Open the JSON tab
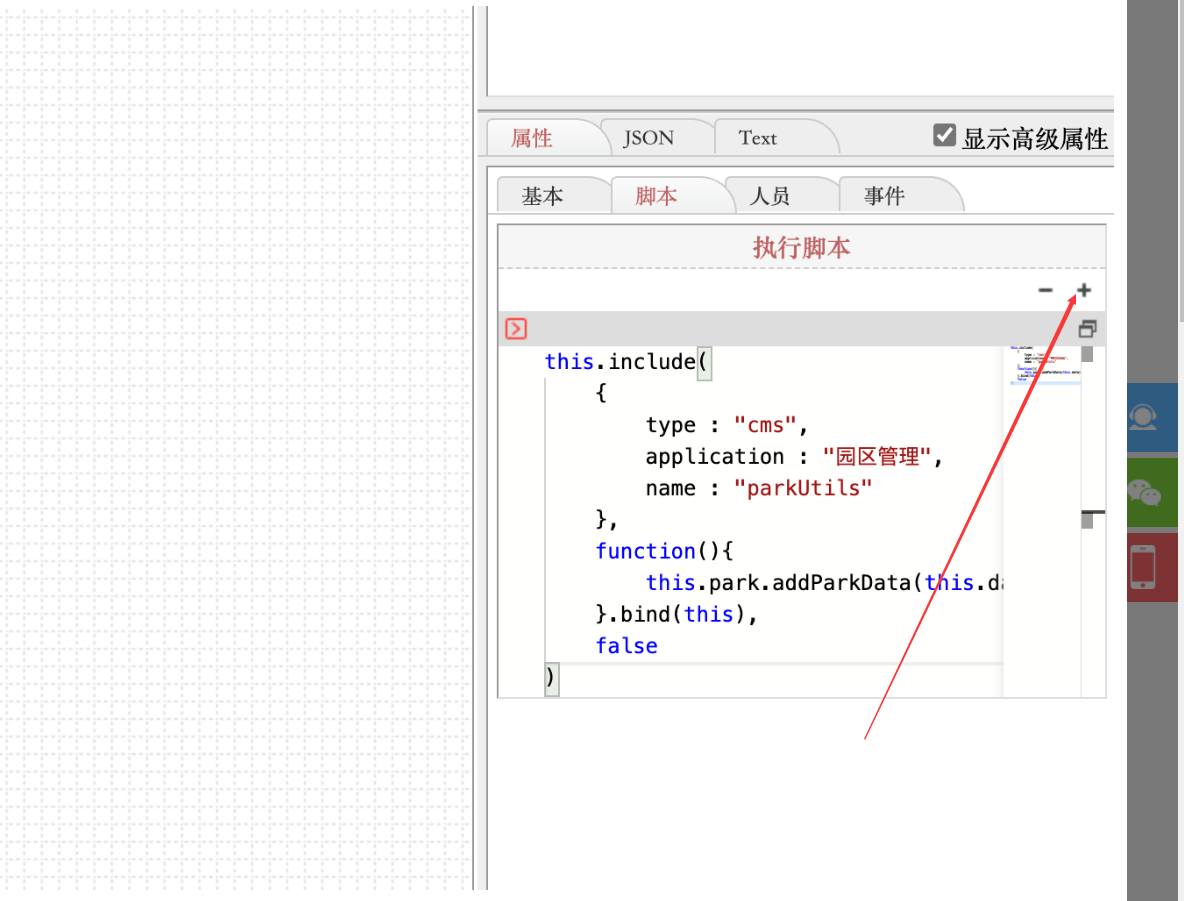The width and height of the screenshot is (1184, 901). [649, 138]
